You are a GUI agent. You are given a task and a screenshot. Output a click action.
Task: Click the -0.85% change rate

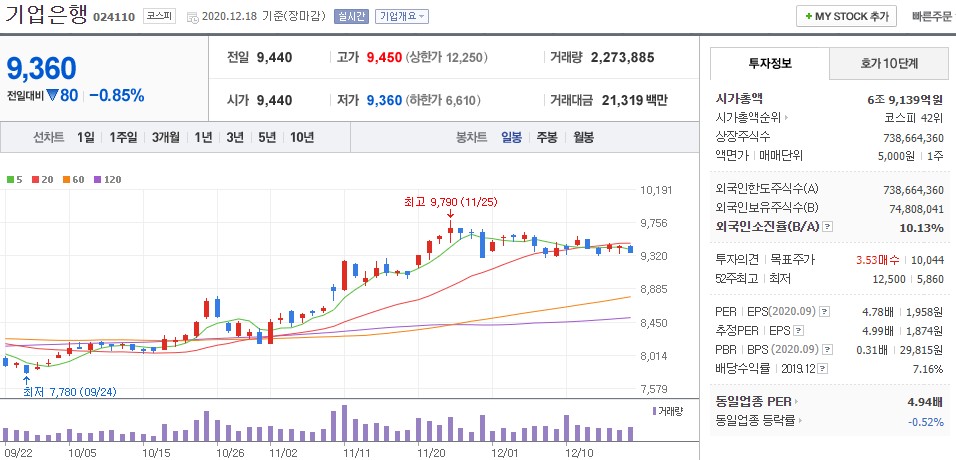click(x=116, y=95)
